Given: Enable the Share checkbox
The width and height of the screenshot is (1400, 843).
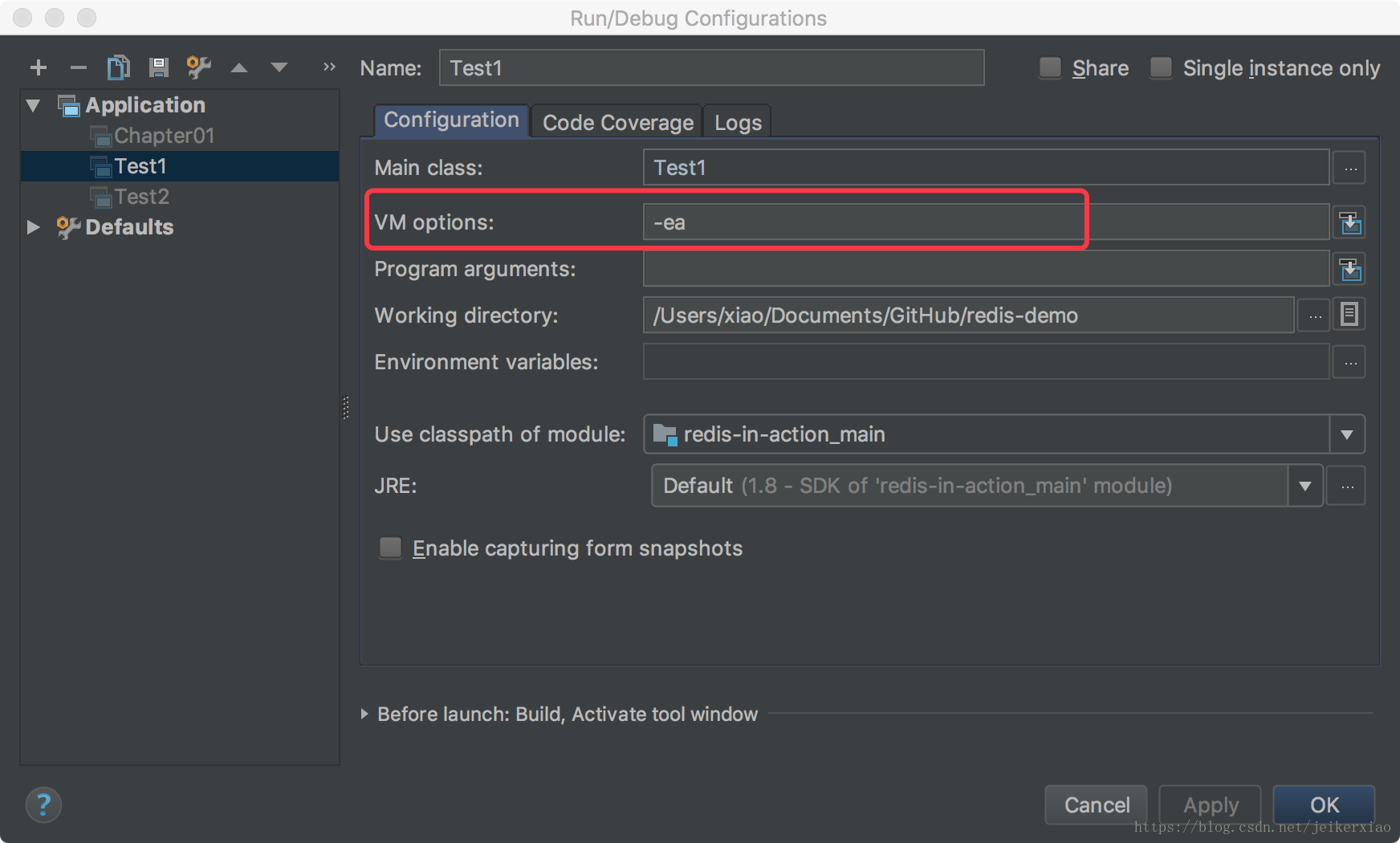Looking at the screenshot, I should point(1050,67).
